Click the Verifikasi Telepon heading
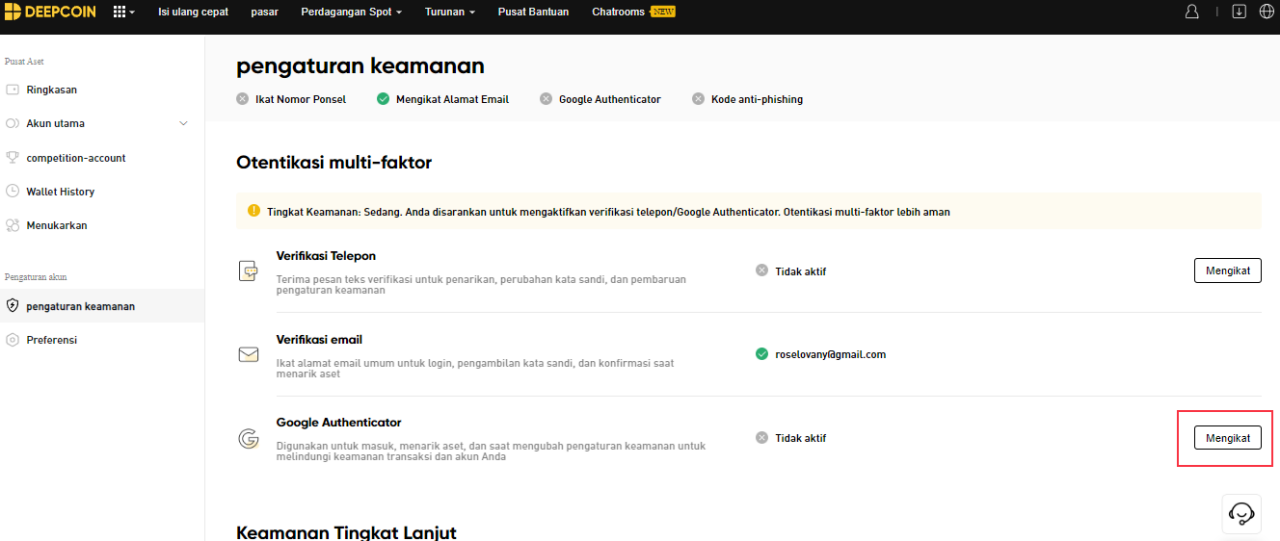1280x541 pixels. 326,256
